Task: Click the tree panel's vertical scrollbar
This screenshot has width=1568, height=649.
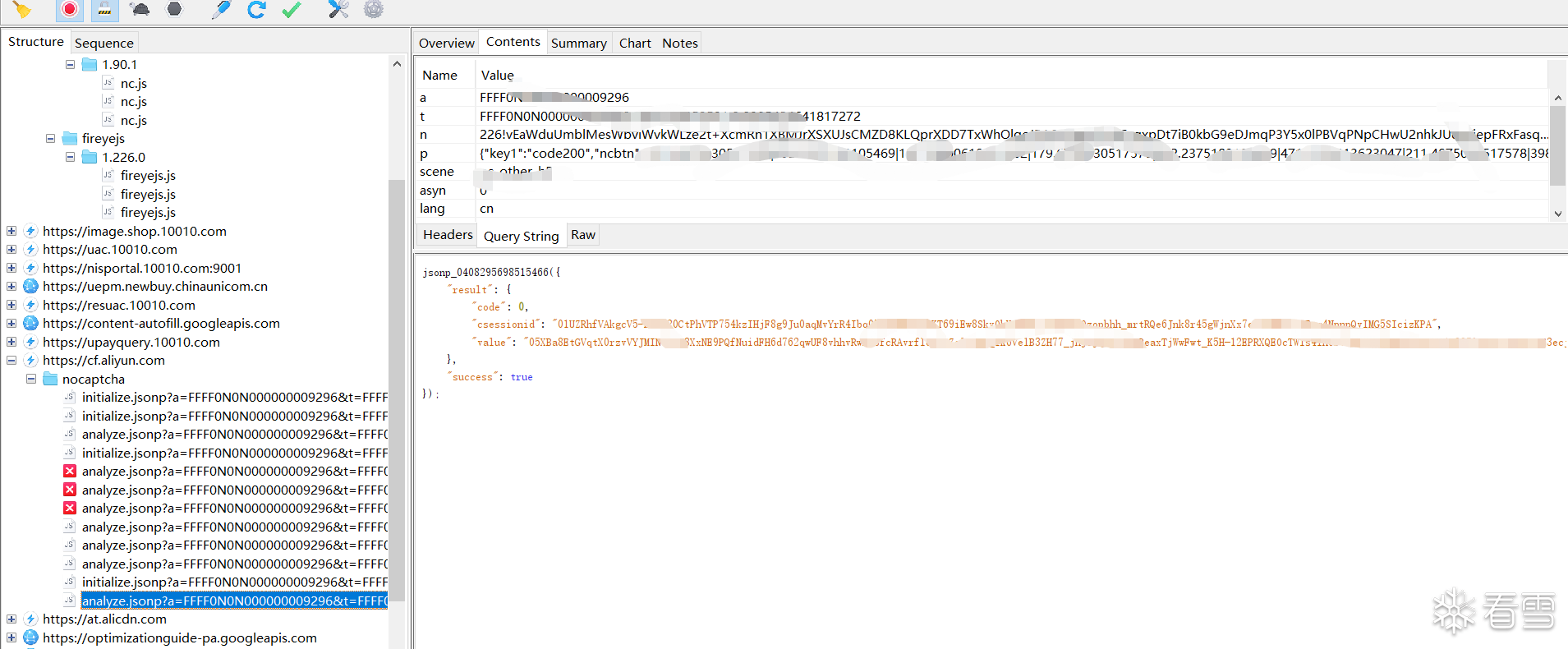Action: [397, 329]
